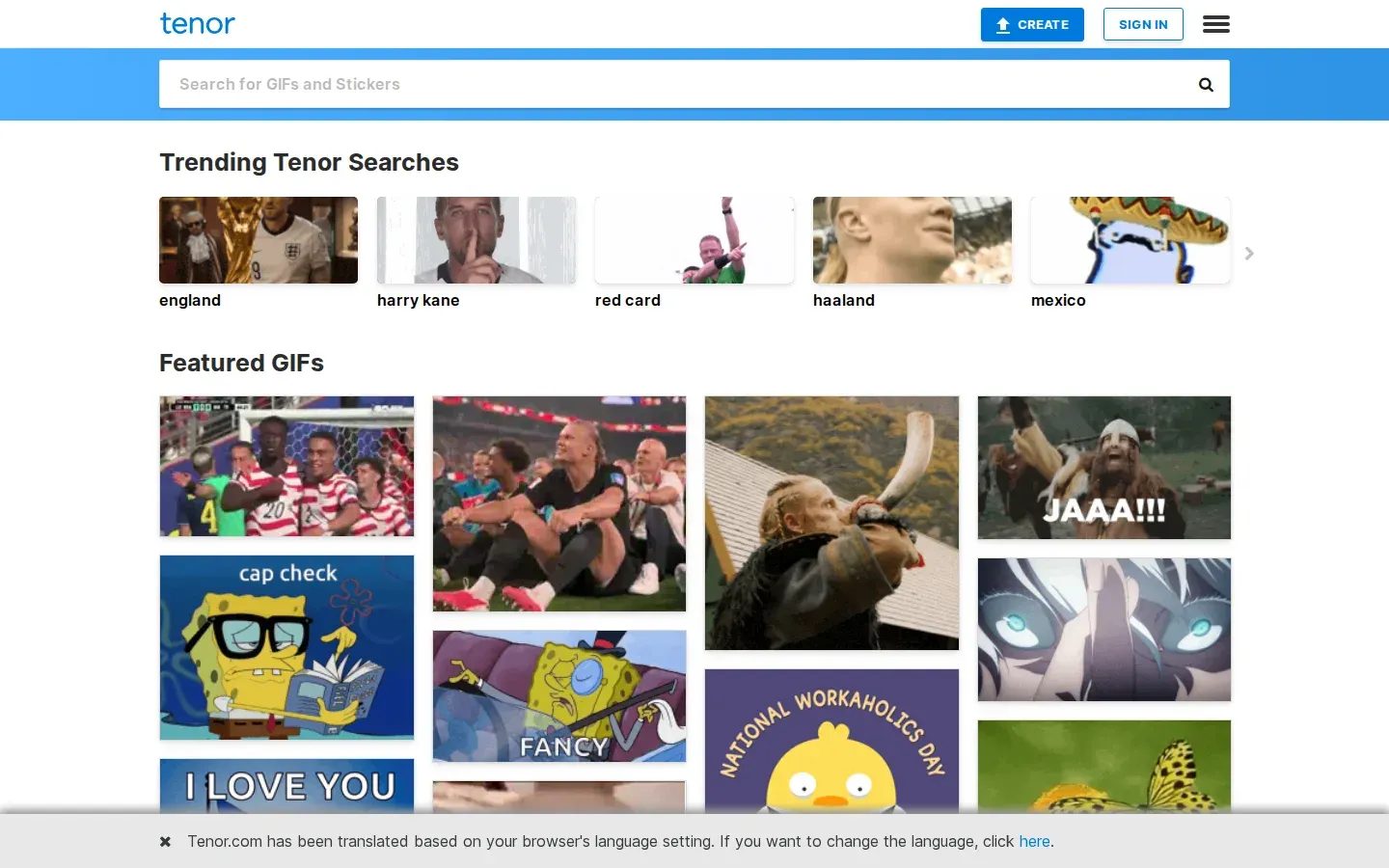Click the Sign In button

[1143, 25]
